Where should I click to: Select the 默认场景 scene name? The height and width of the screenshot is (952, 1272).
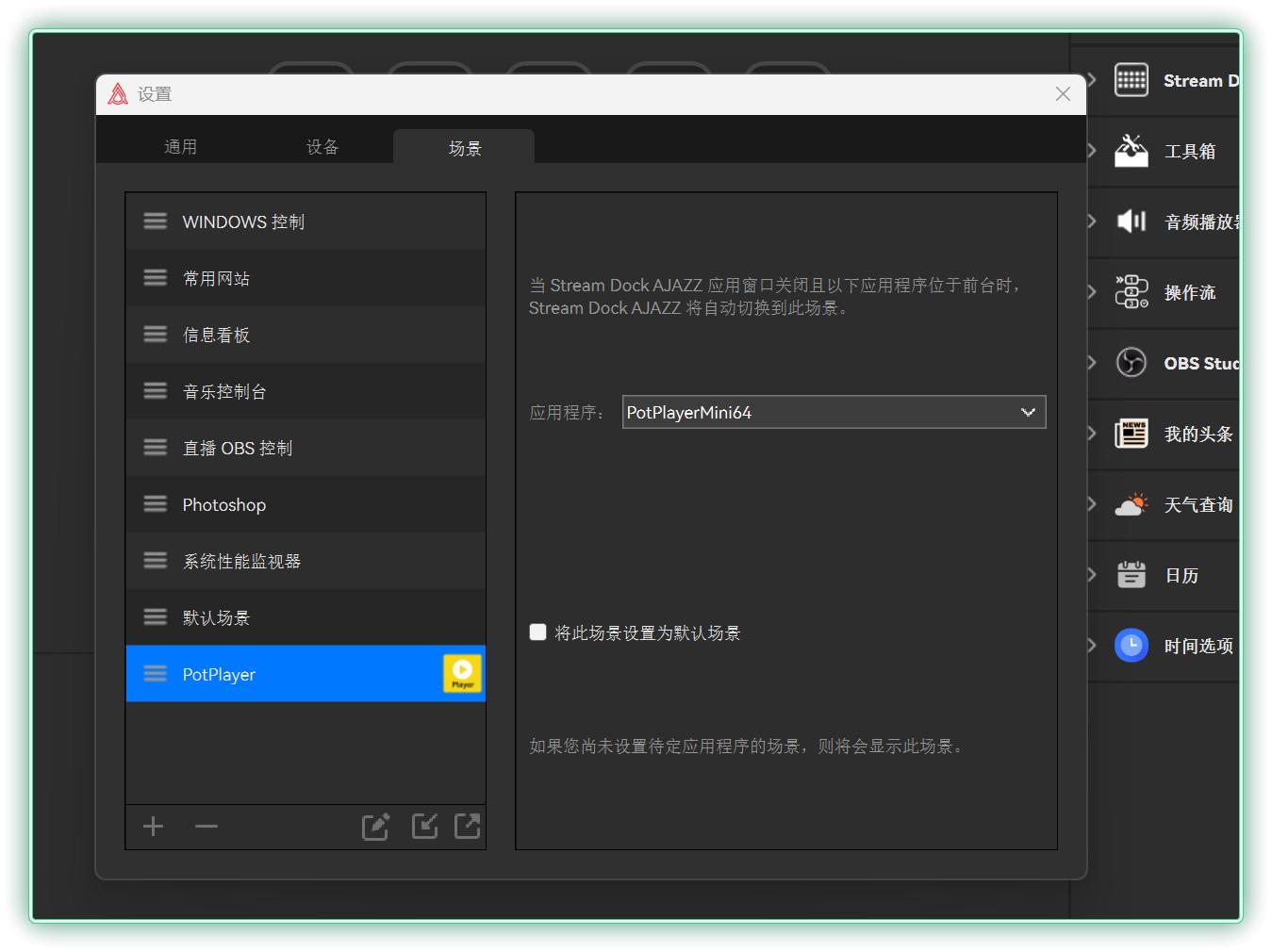(x=216, y=617)
